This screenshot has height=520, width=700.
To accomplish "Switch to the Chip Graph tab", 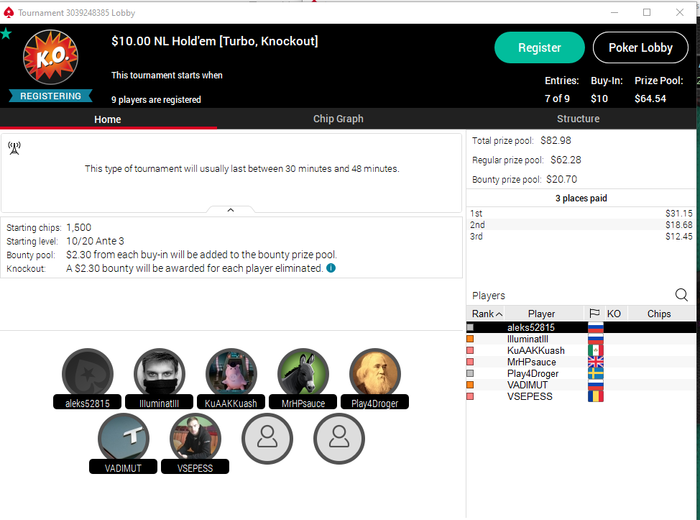I will (x=338, y=119).
